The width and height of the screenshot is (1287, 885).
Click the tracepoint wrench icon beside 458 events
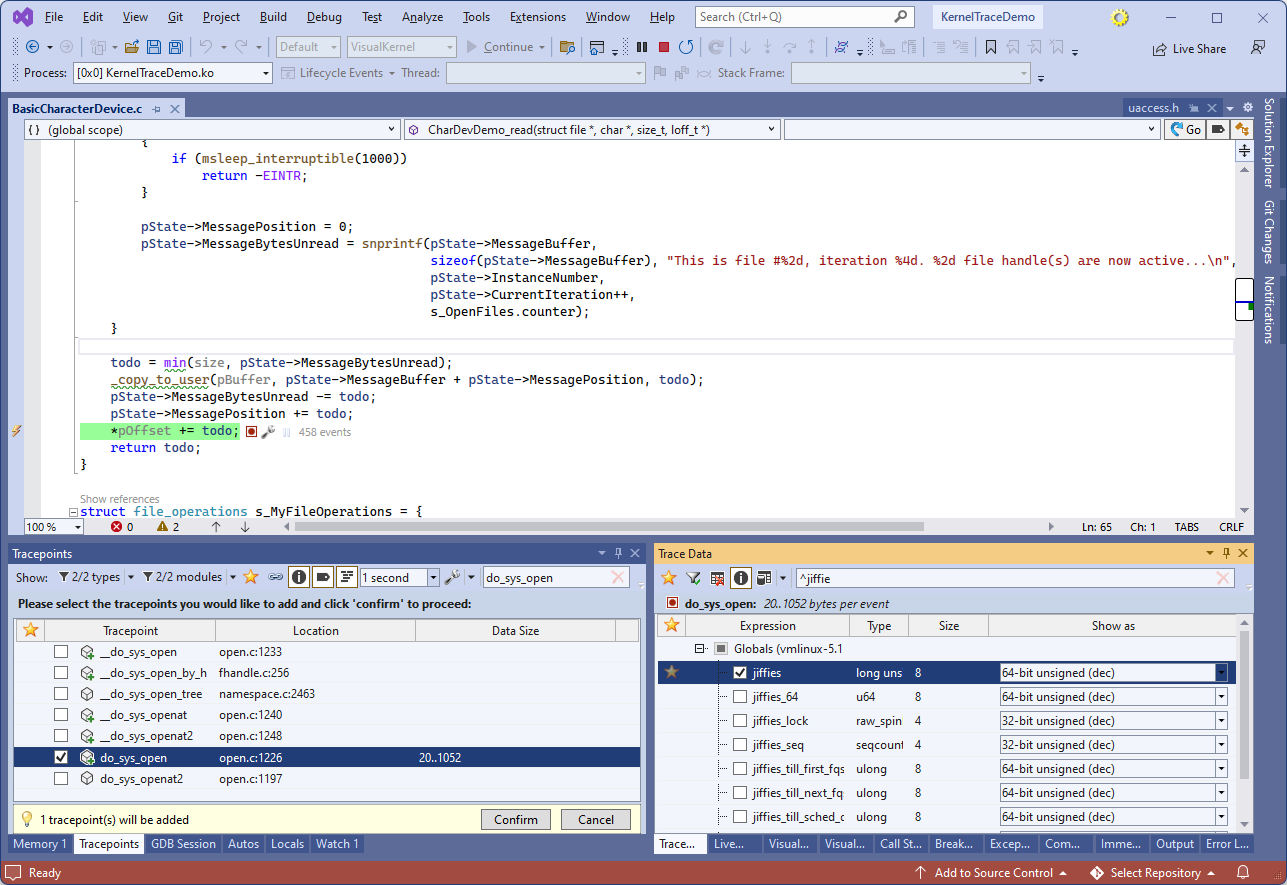pyautogui.click(x=268, y=432)
